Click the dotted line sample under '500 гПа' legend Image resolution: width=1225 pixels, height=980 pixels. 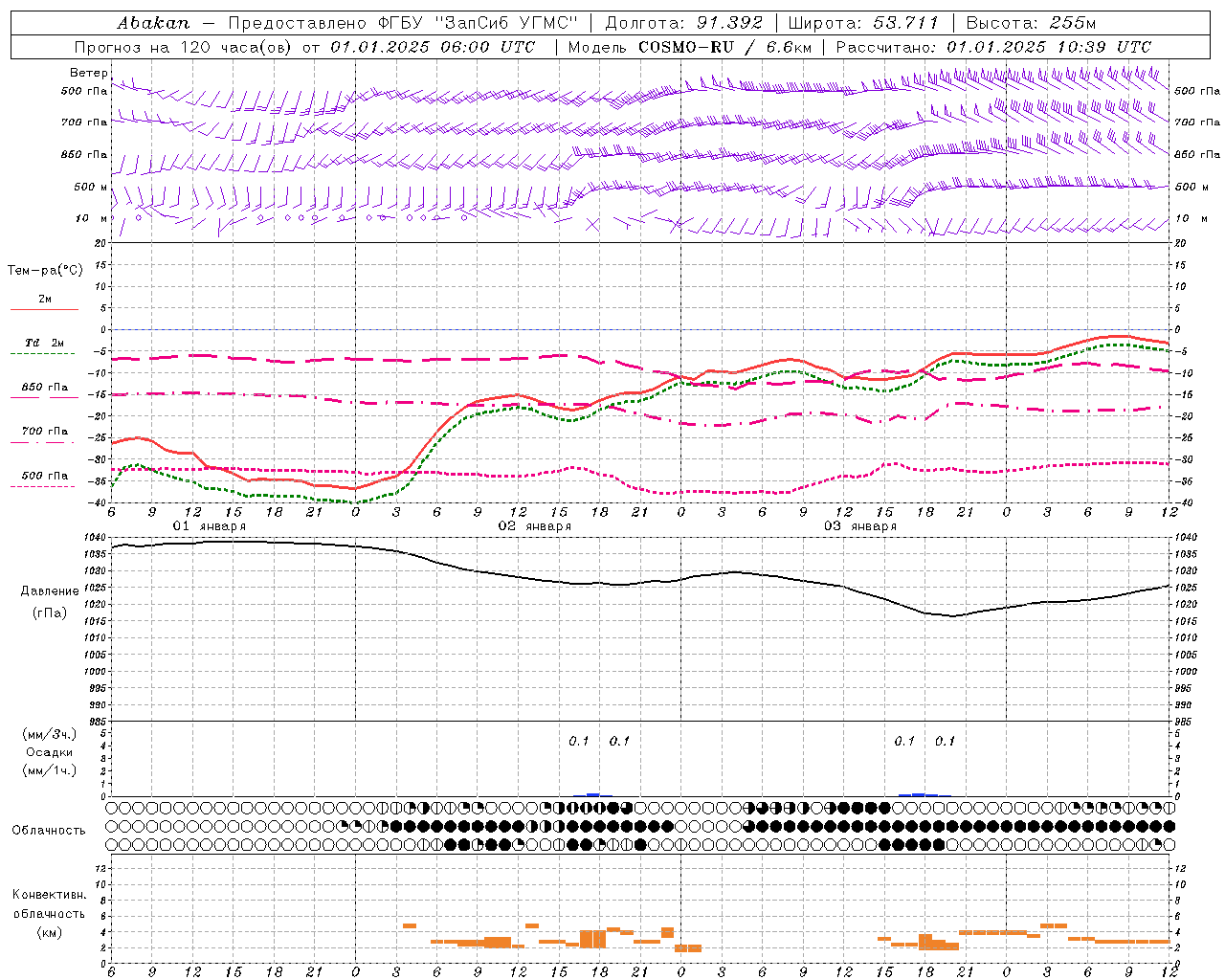click(44, 486)
